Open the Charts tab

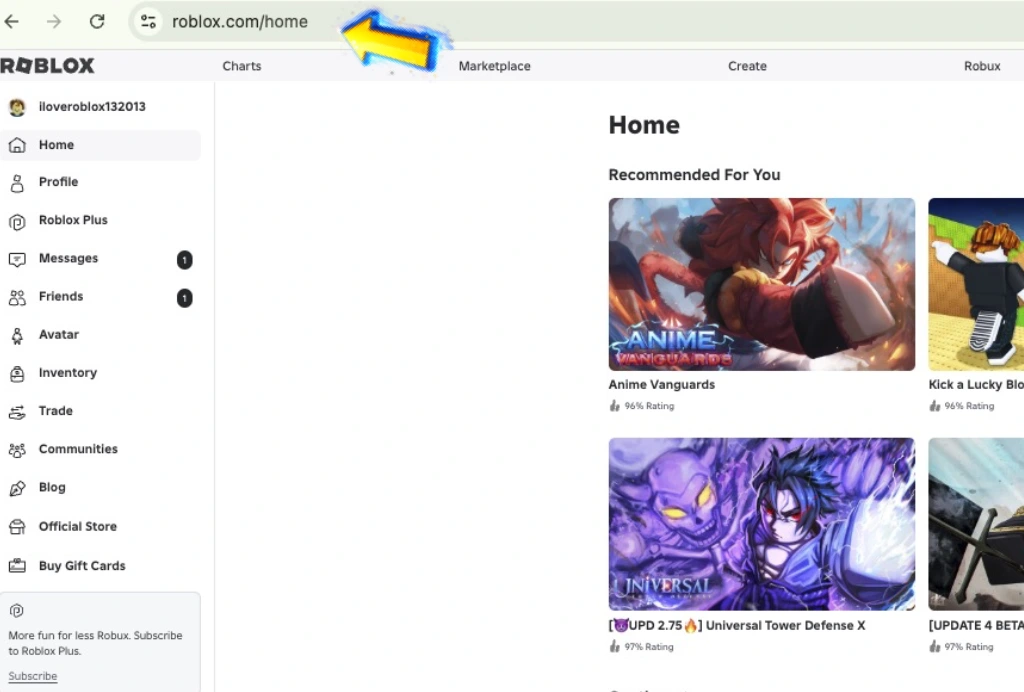point(242,66)
